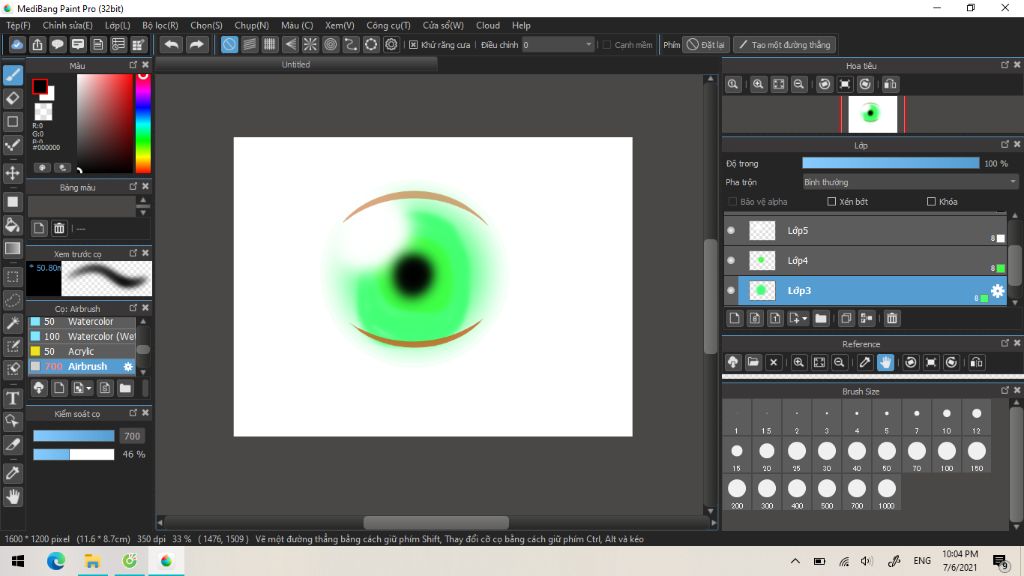
Task: Select the rectangular Select tool
Action: click(x=12, y=277)
